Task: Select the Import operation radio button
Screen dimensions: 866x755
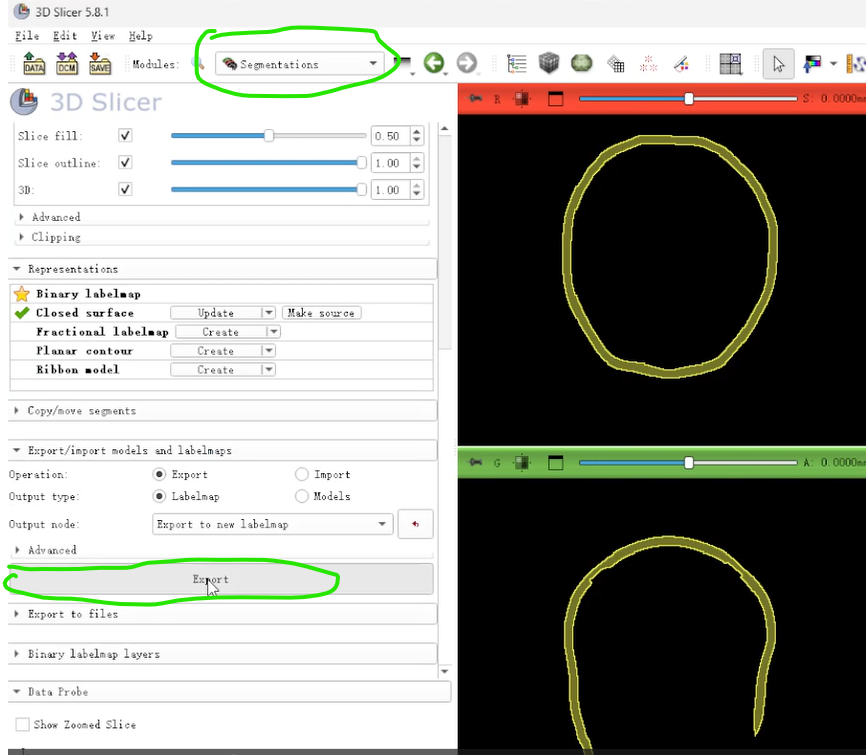Action: (302, 474)
